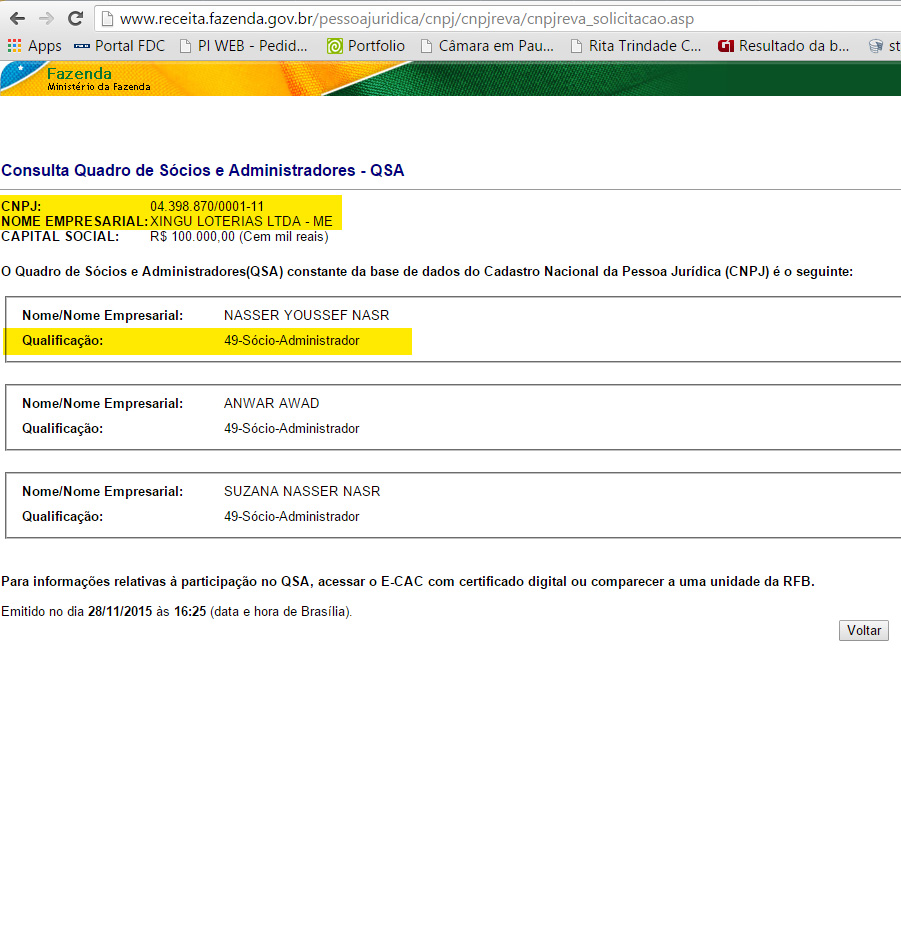This screenshot has width=901, height=937.
Task: Open the Portal FDC bookmark
Action: pos(119,46)
